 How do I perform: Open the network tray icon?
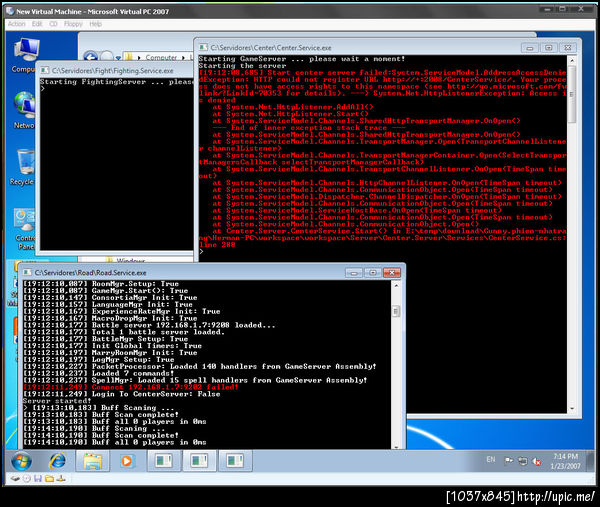tap(523, 461)
